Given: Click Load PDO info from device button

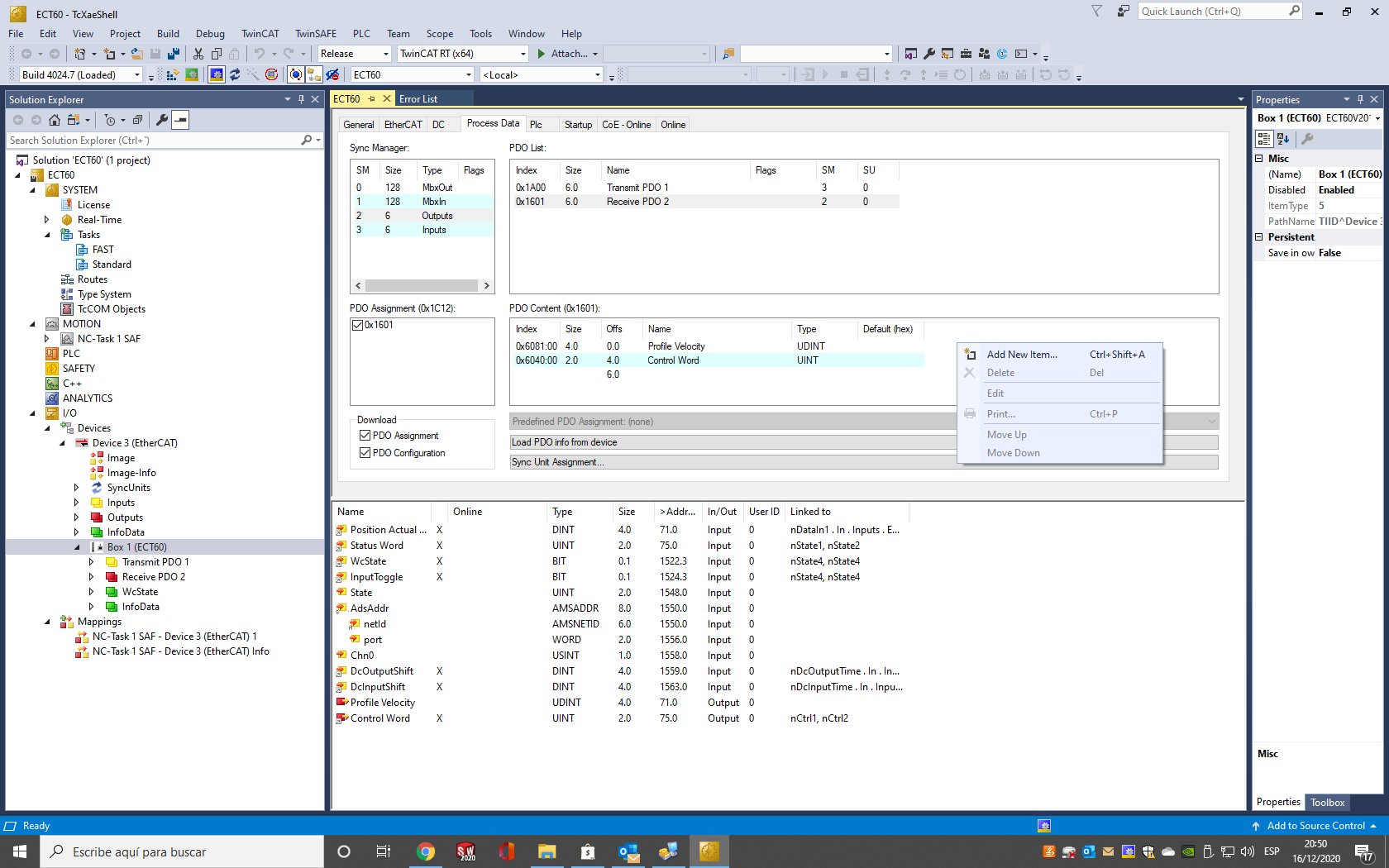Looking at the screenshot, I should pyautogui.click(x=864, y=442).
